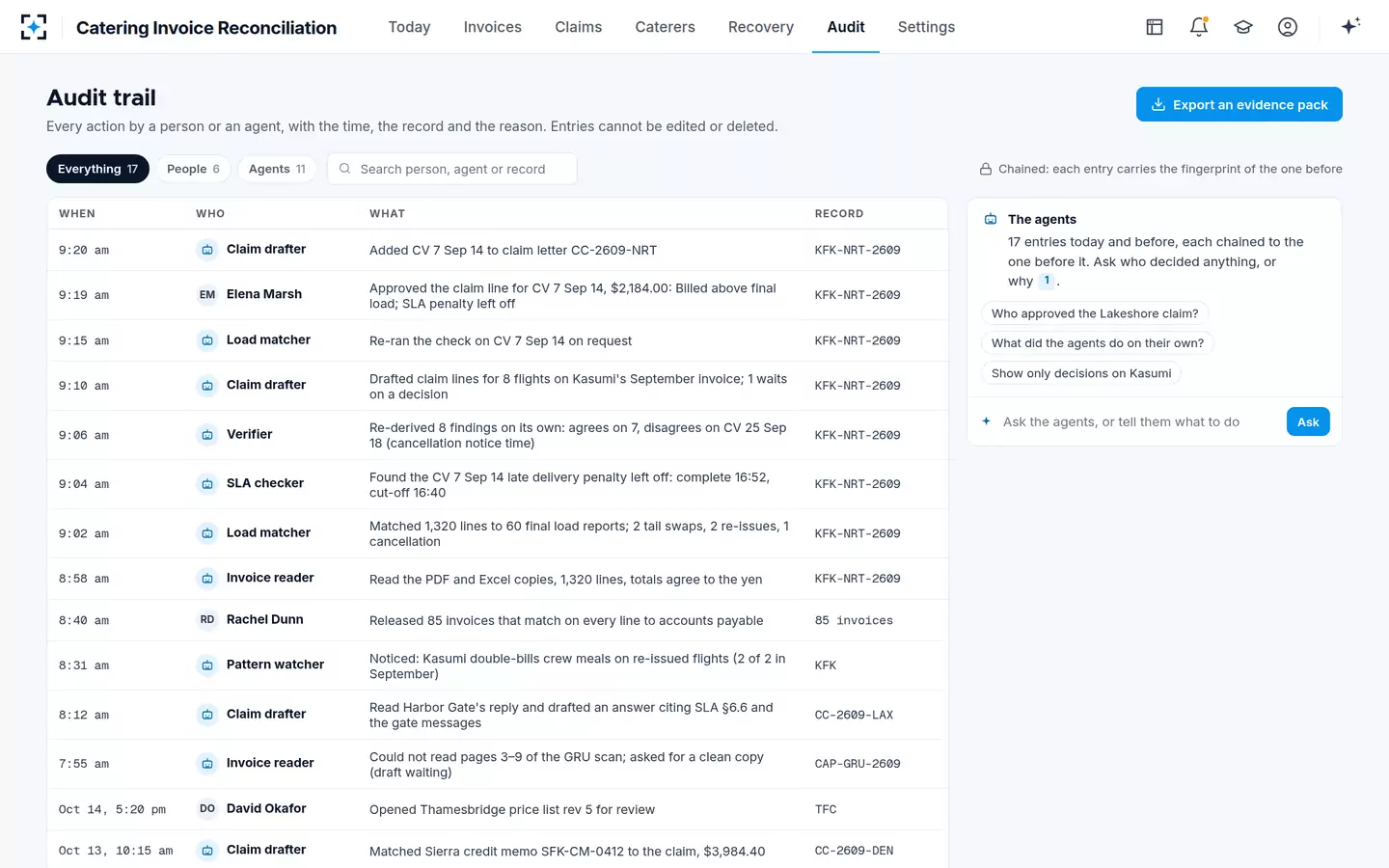Open the sparkle assistant icon
Image resolution: width=1389 pixels, height=868 pixels.
[x=1350, y=26]
